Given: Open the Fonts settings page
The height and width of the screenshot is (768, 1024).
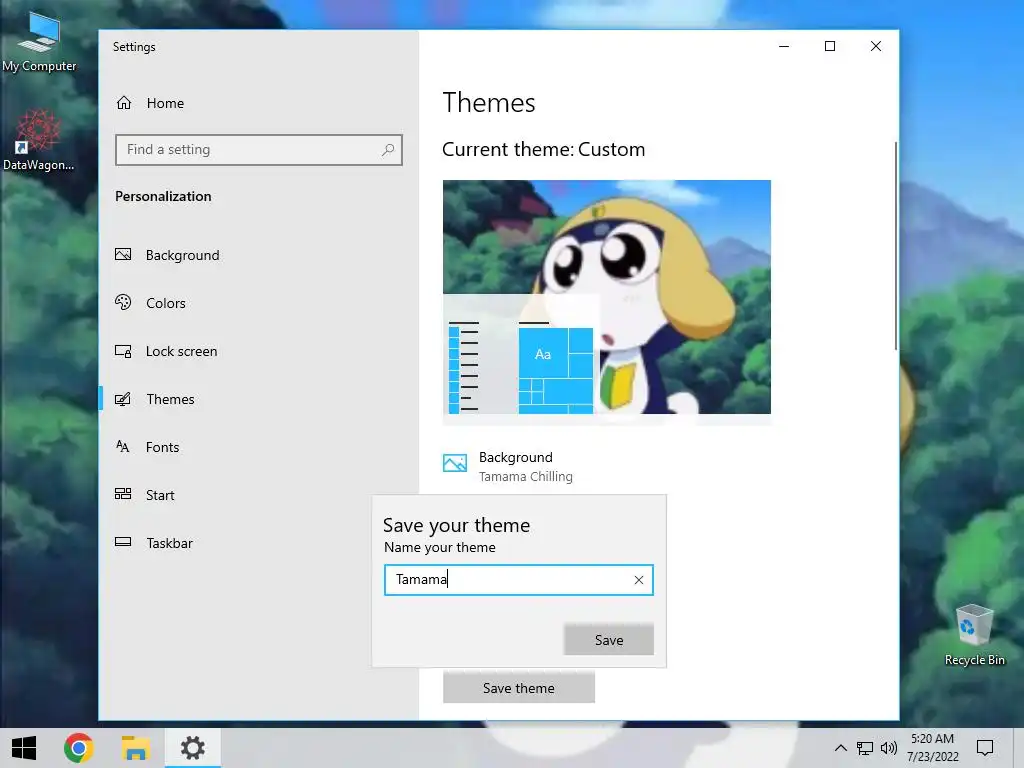Looking at the screenshot, I should pyautogui.click(x=259, y=447).
